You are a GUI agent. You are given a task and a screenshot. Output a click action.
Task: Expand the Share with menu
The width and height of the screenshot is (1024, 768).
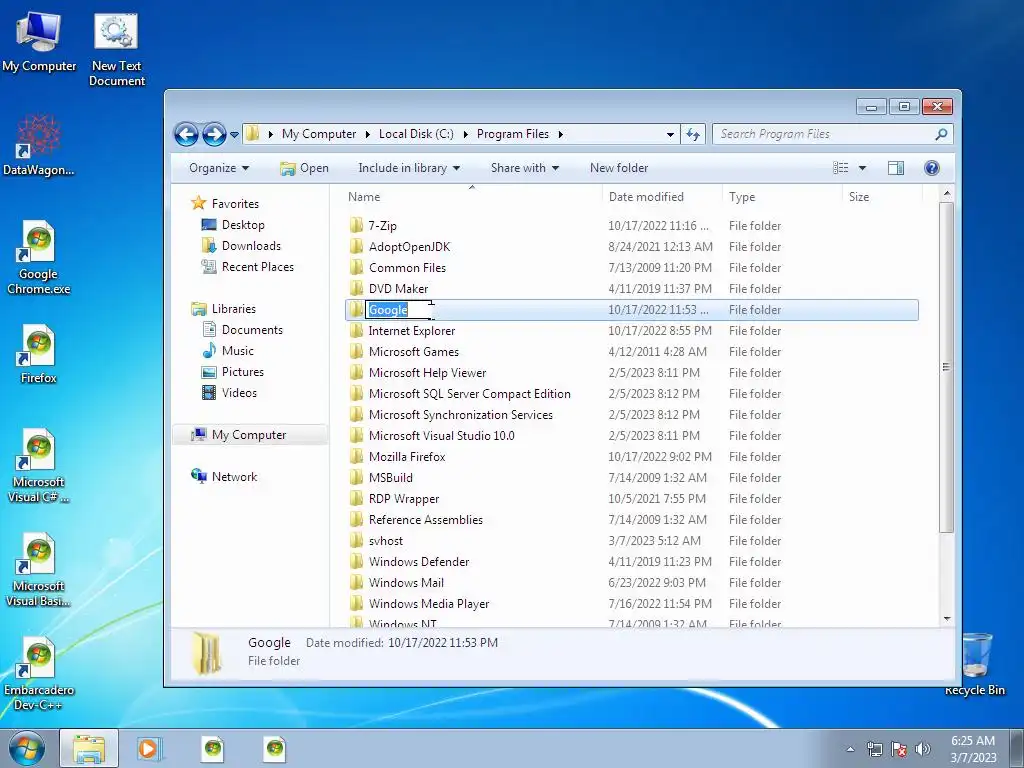point(524,168)
